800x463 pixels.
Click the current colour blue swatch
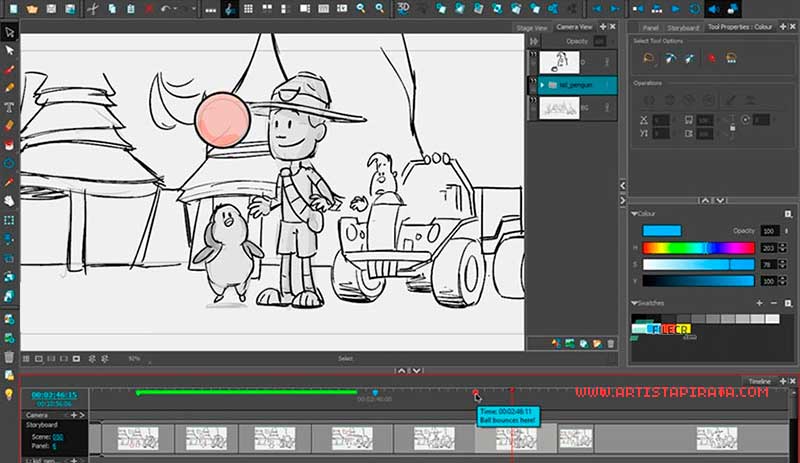[662, 231]
